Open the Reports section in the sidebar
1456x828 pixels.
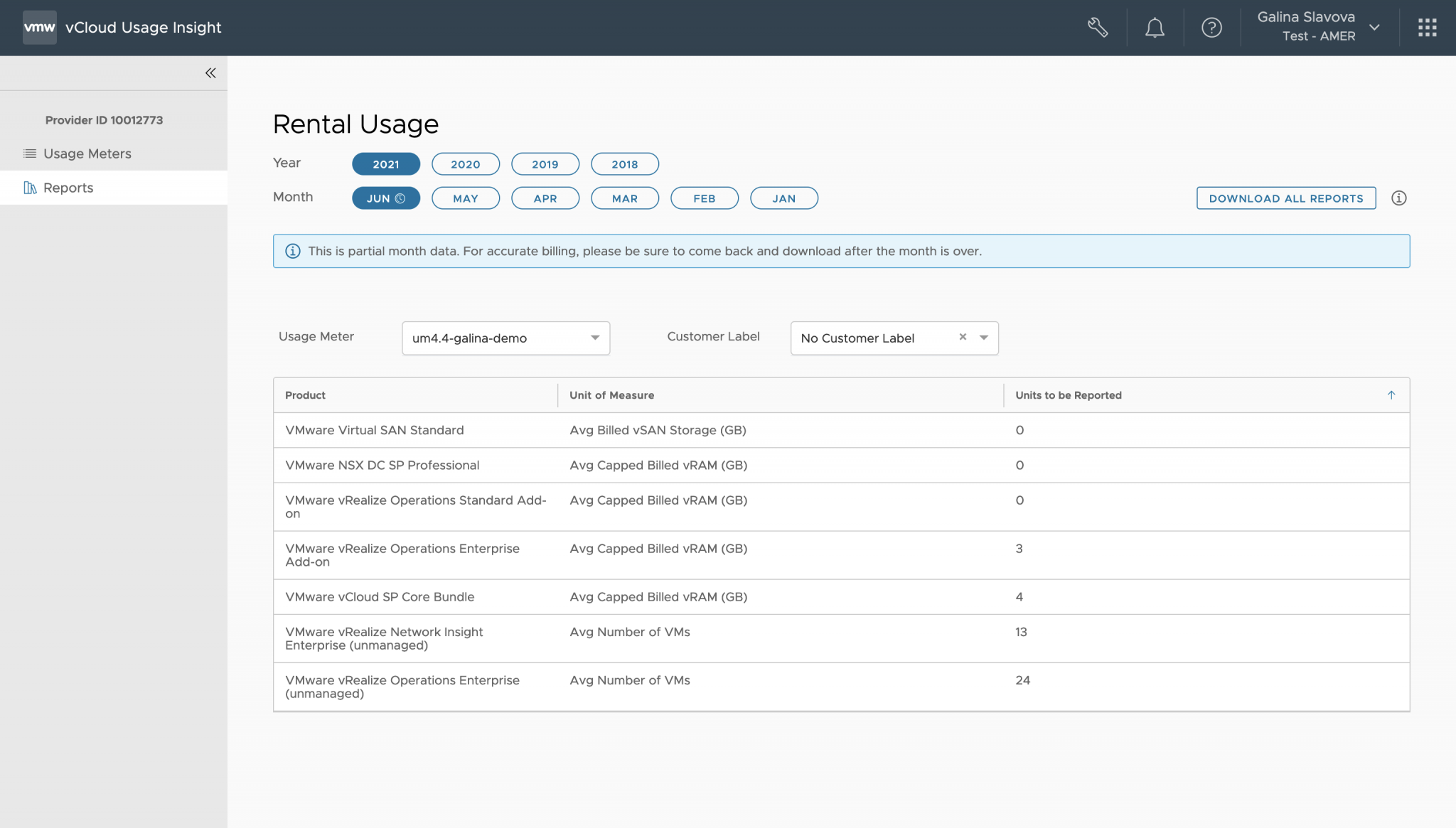point(68,187)
